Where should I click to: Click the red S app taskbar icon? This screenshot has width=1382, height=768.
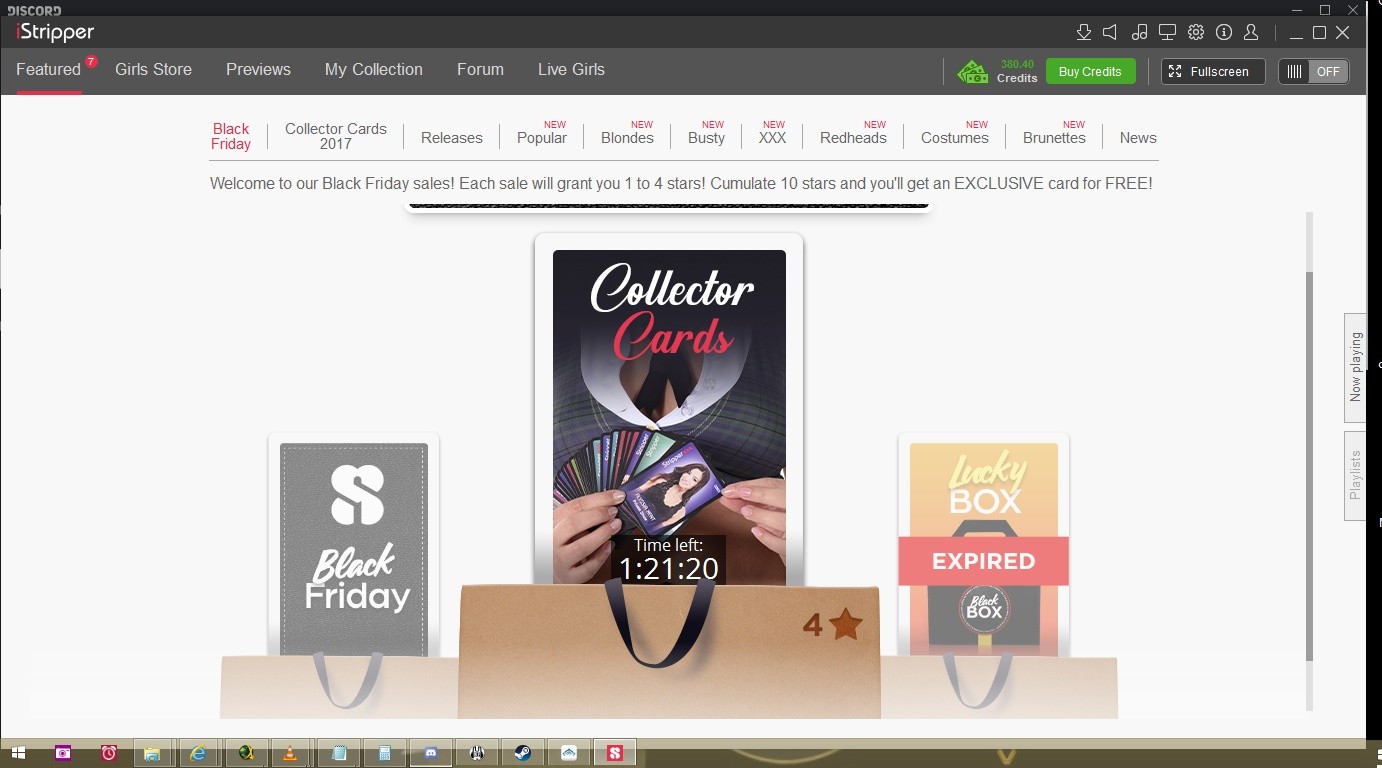615,753
